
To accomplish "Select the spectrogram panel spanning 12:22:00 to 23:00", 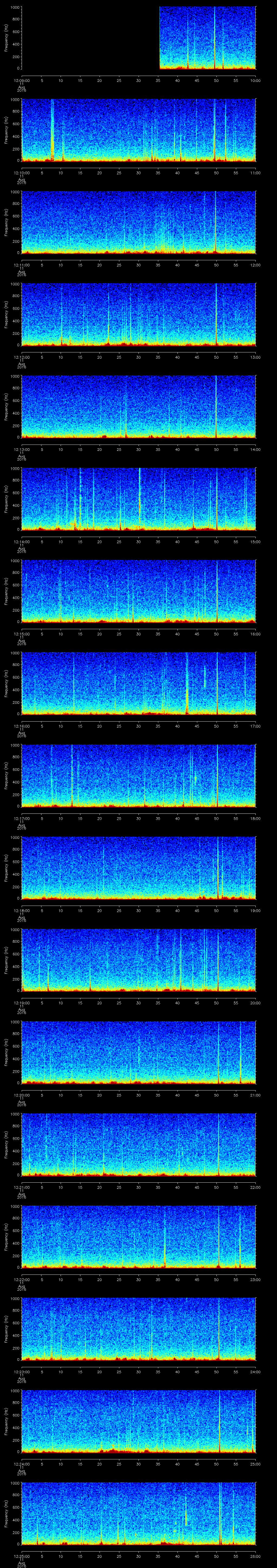I will coord(138,1237).
